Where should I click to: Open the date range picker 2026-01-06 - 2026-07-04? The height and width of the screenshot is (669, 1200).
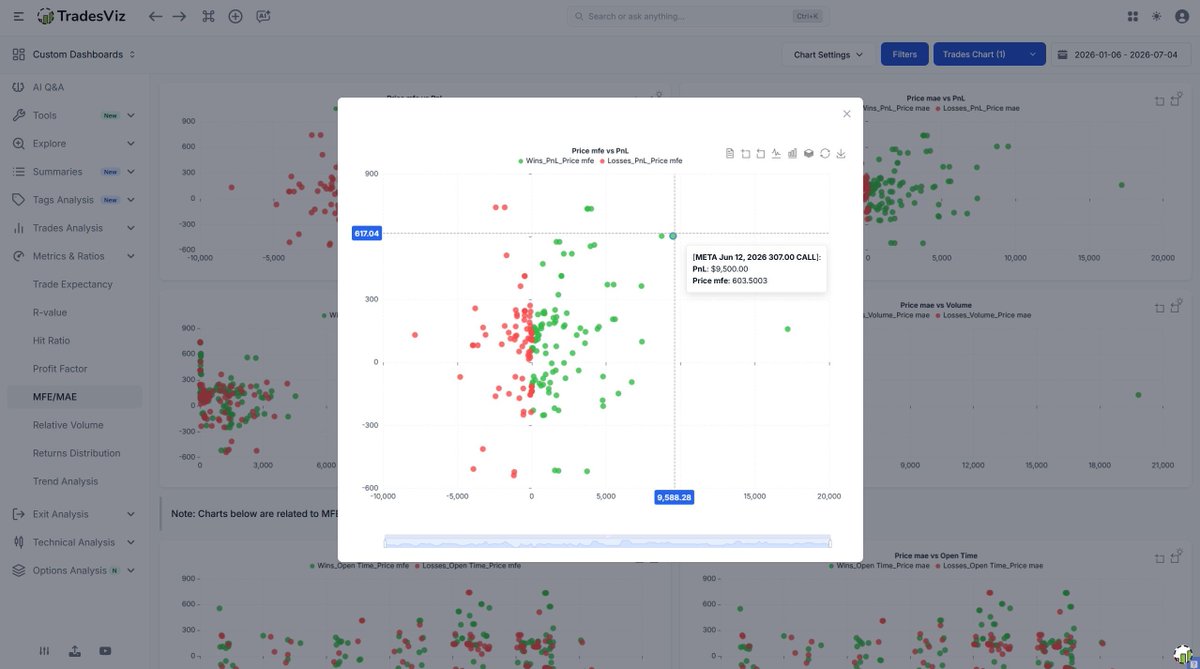point(1122,55)
